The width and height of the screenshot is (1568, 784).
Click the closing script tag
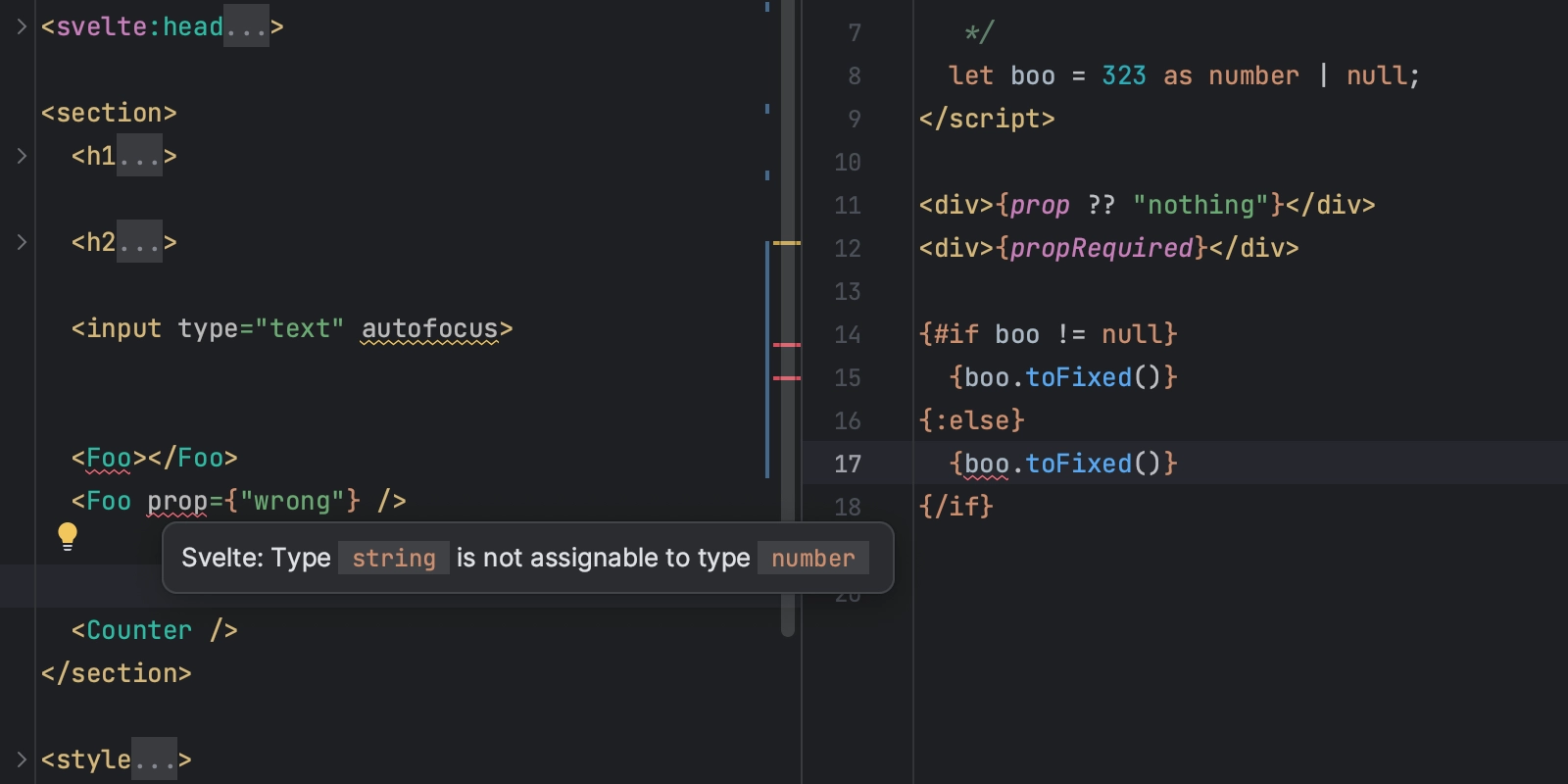pyautogui.click(x=987, y=119)
